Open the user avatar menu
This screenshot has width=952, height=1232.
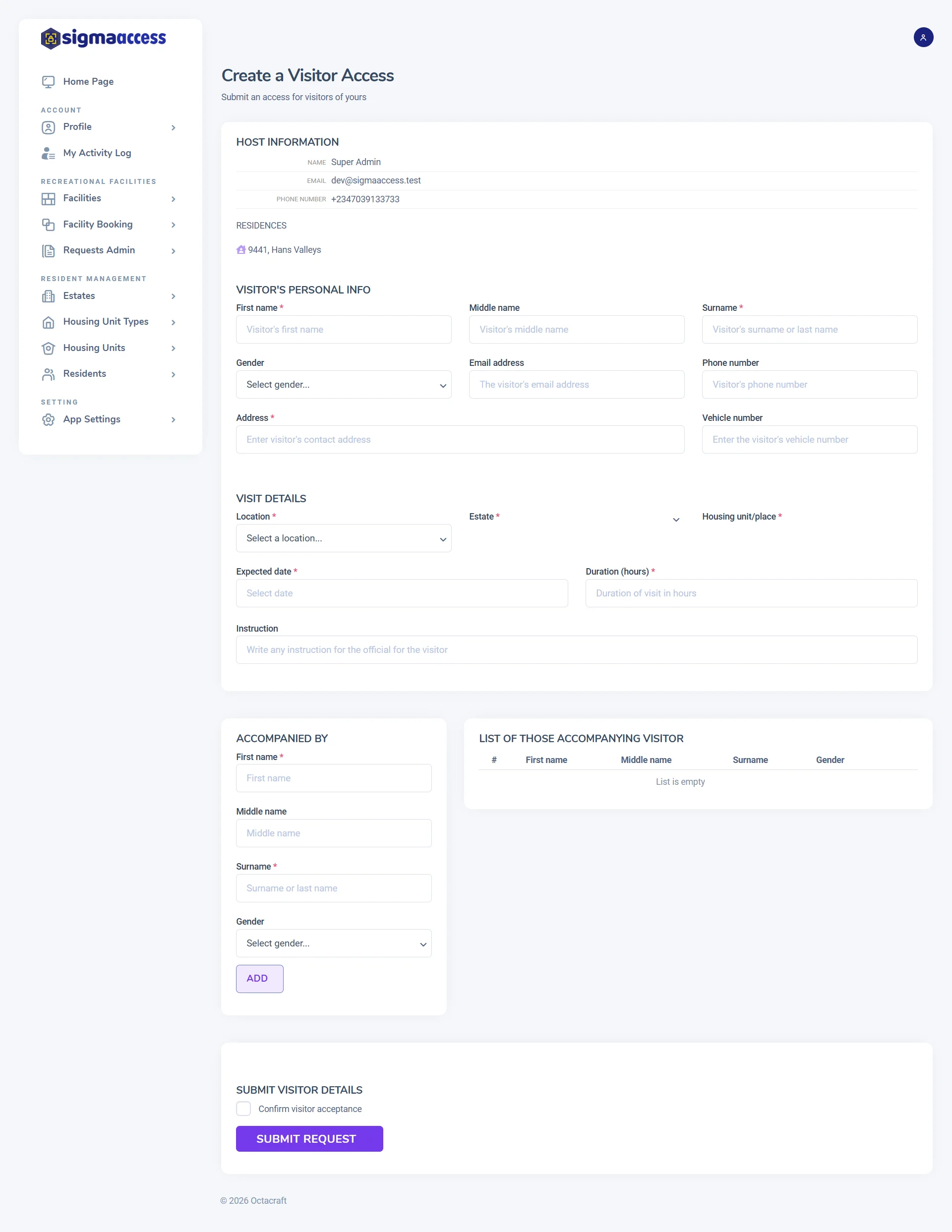point(923,38)
